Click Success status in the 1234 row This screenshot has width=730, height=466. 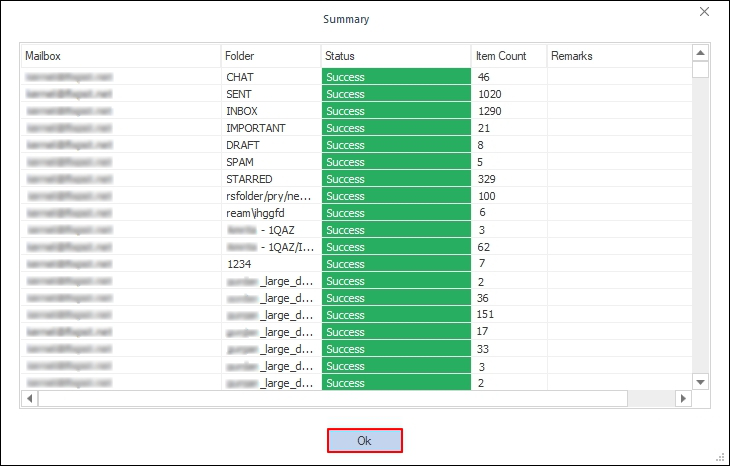point(396,264)
